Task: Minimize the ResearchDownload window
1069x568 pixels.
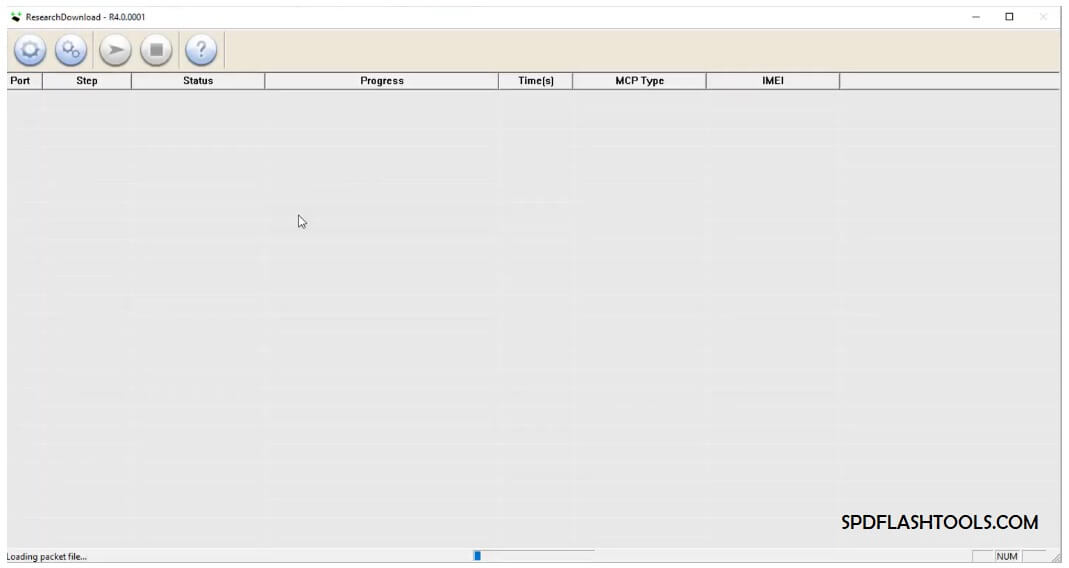Action: point(976,17)
